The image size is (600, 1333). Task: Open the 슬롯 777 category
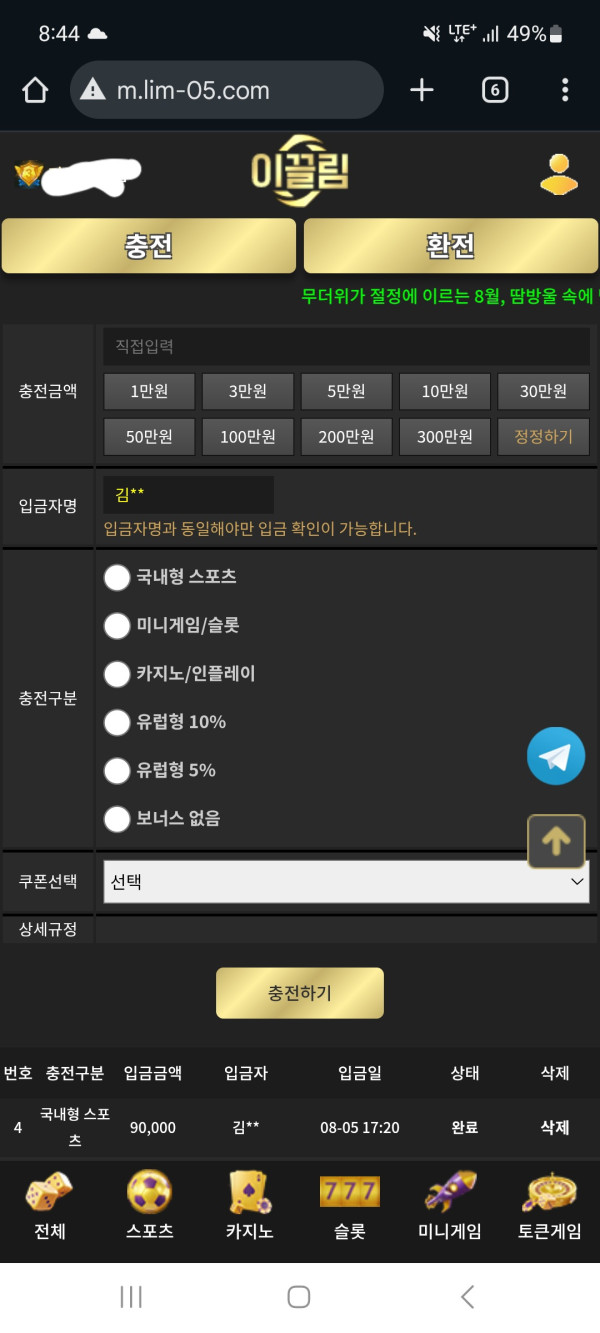point(349,1207)
